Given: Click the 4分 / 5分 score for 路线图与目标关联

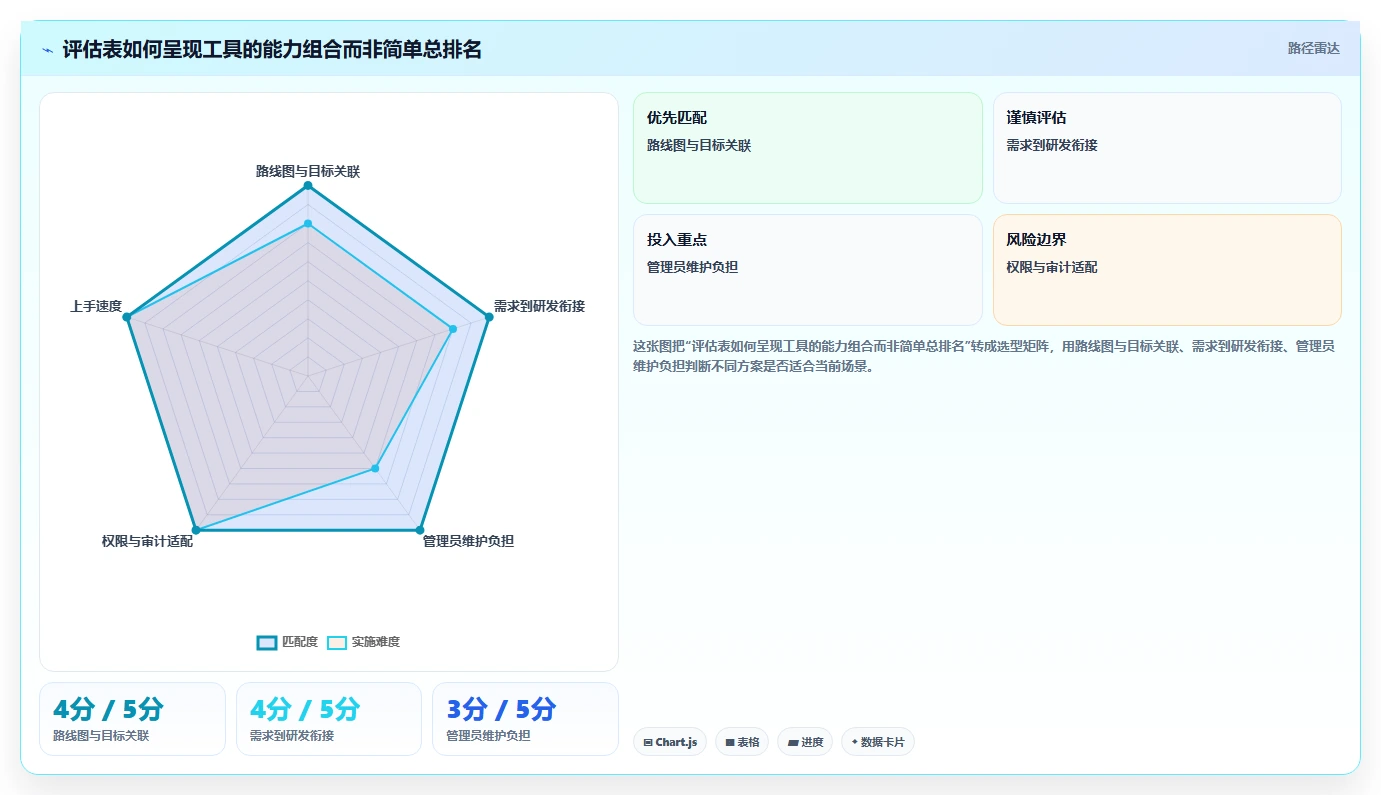Looking at the screenshot, I should click(108, 709).
